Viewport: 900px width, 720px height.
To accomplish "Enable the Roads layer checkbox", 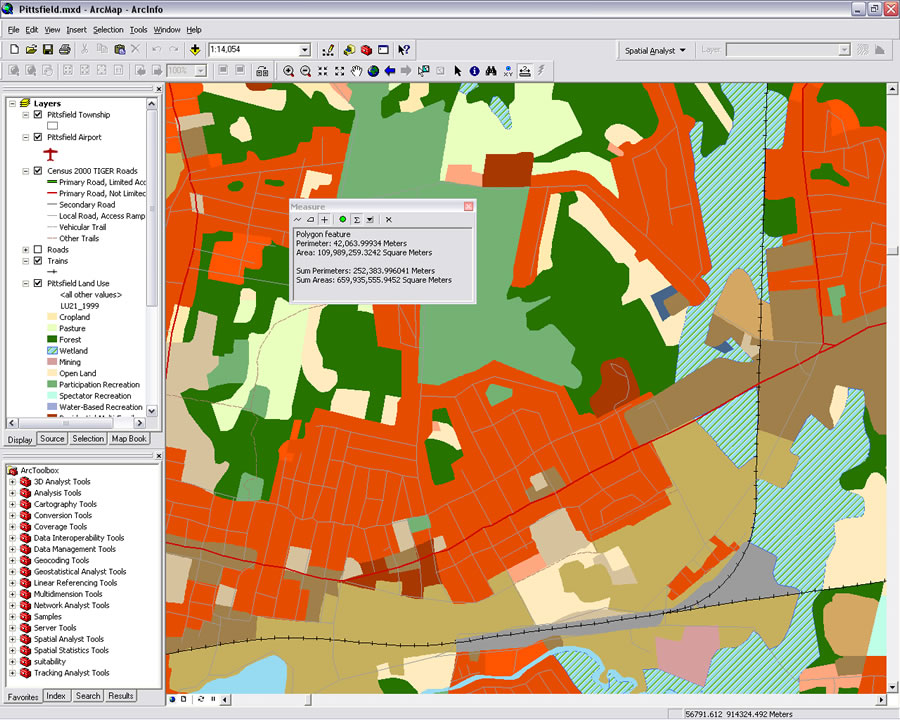I will click(x=38, y=250).
